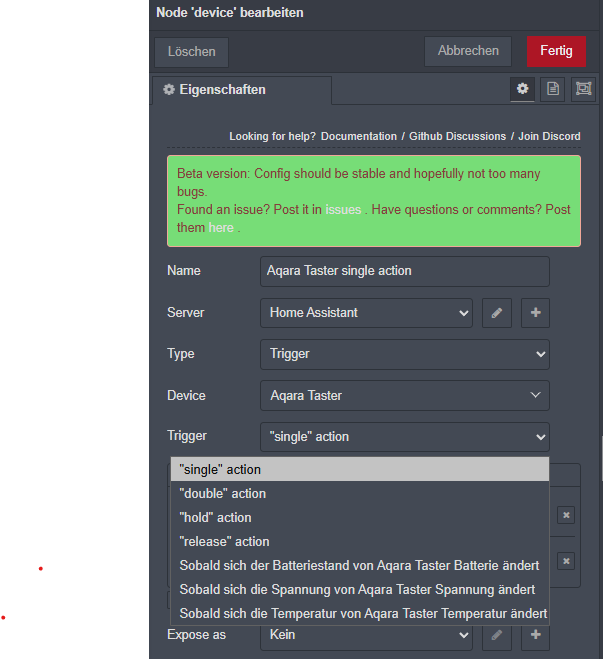The image size is (603, 659).
Task: Open the node description document icon
Action: tap(552, 89)
